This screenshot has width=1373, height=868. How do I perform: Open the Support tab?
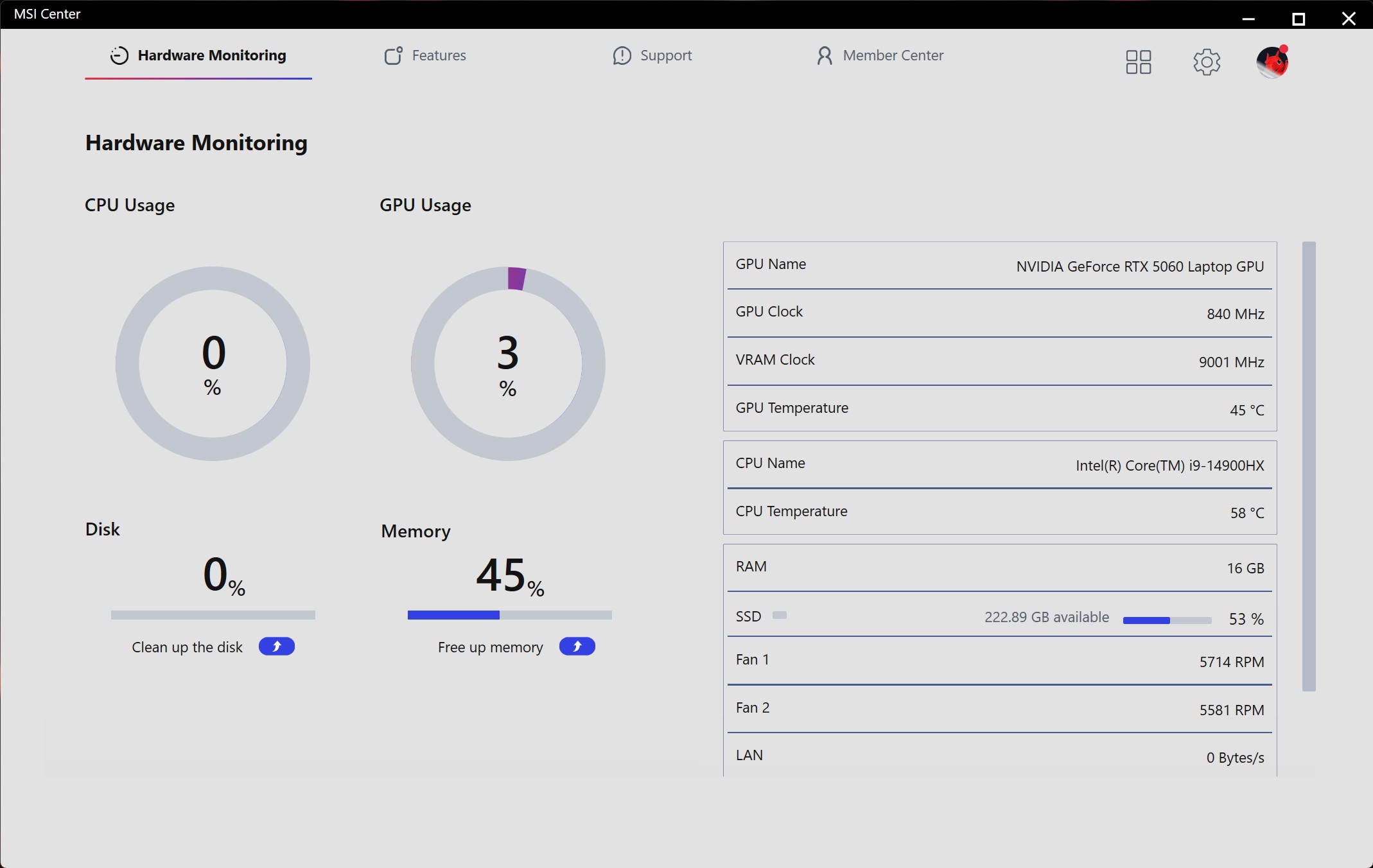click(652, 55)
